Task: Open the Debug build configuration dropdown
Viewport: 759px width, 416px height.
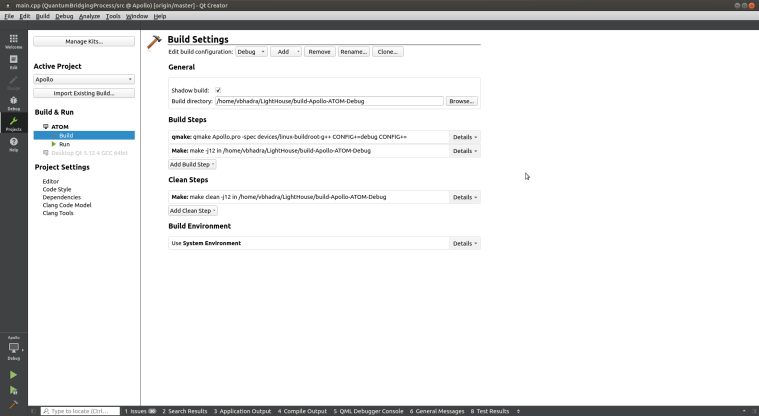Action: coord(251,51)
